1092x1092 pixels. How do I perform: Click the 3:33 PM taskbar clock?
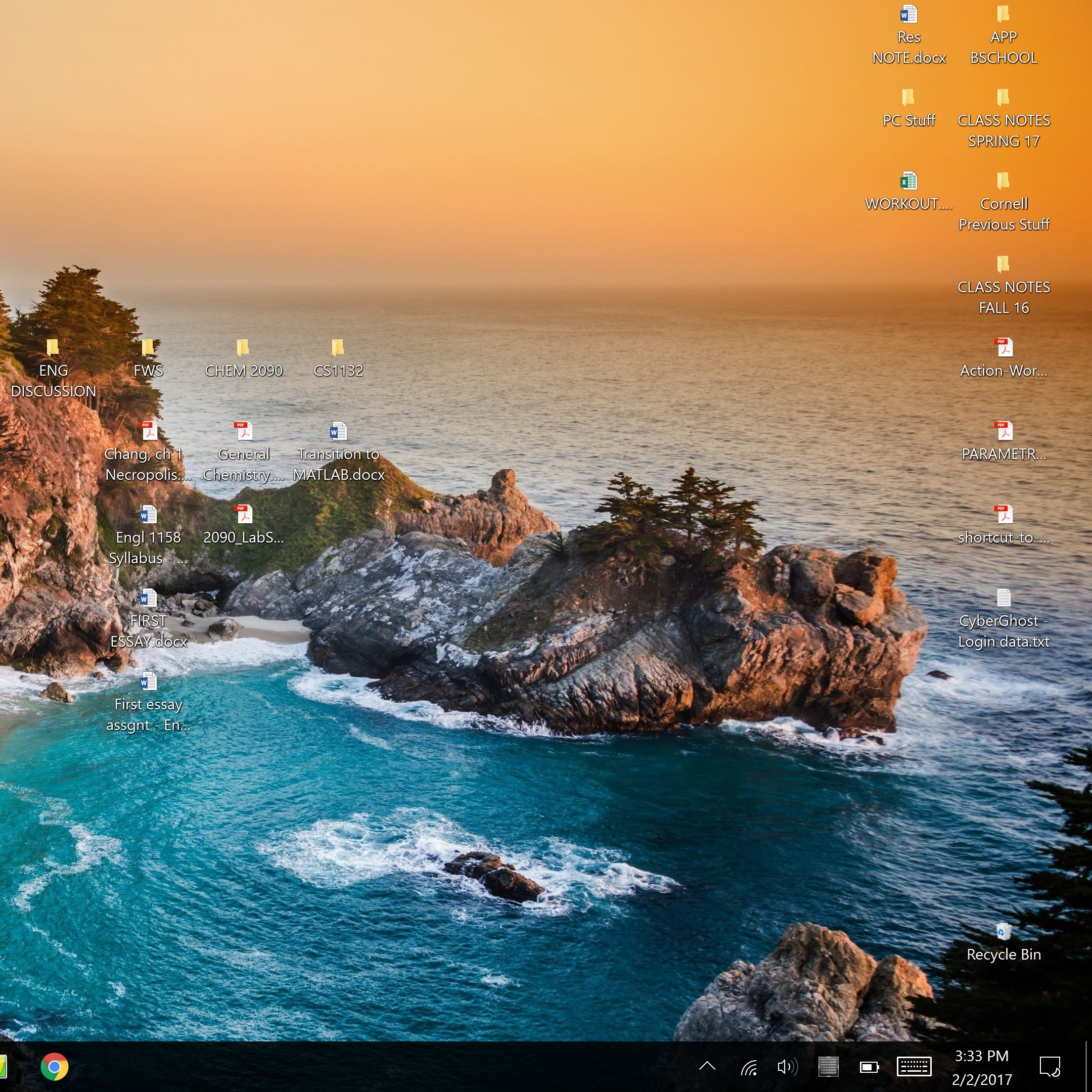click(982, 1067)
